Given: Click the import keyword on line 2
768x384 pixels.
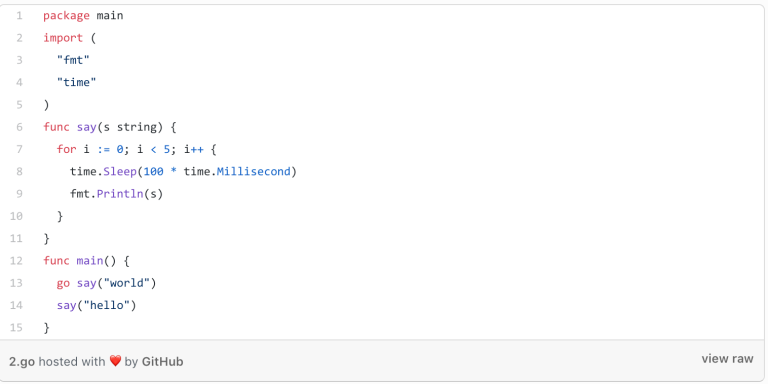Looking at the screenshot, I should [63, 38].
